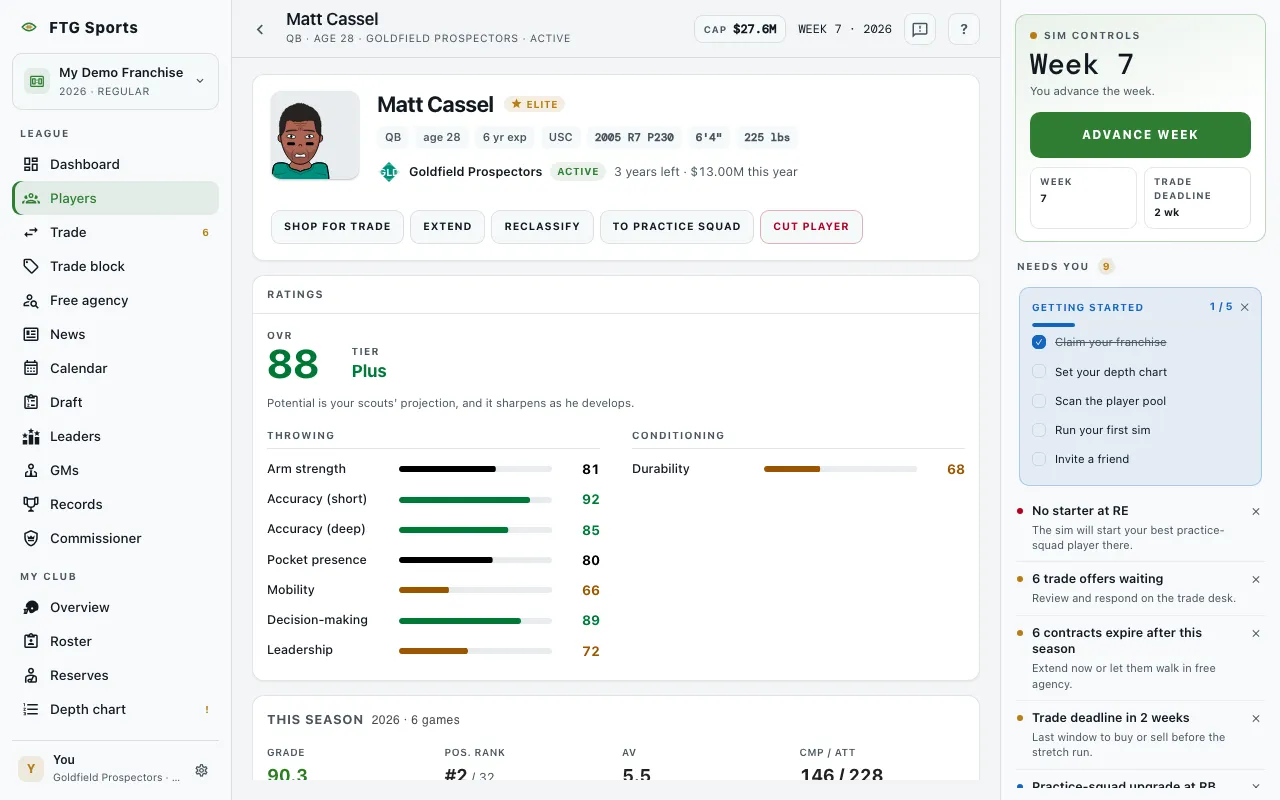This screenshot has width=1280, height=800.
Task: Check Scan the player pool
Action: click(x=1039, y=400)
